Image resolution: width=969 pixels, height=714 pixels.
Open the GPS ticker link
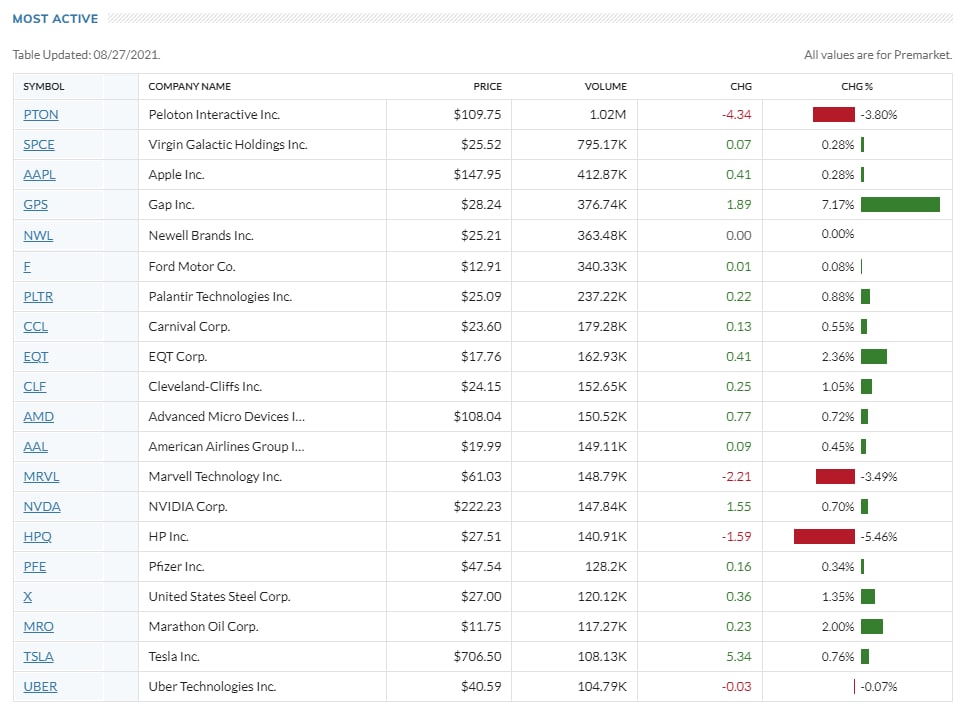coord(36,205)
